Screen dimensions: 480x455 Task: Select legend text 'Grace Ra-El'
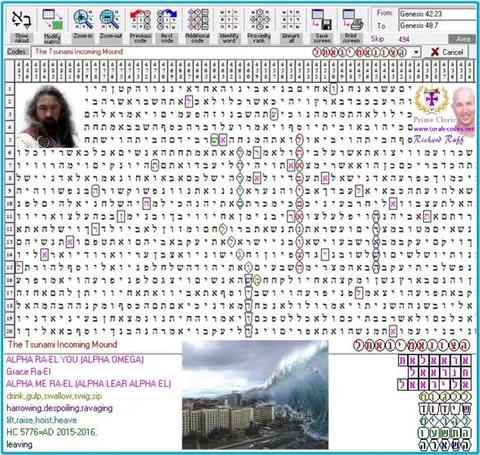[x=29, y=372]
